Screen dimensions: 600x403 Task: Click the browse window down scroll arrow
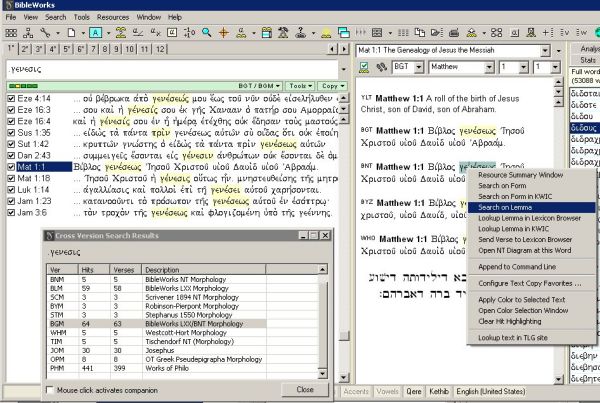click(559, 379)
